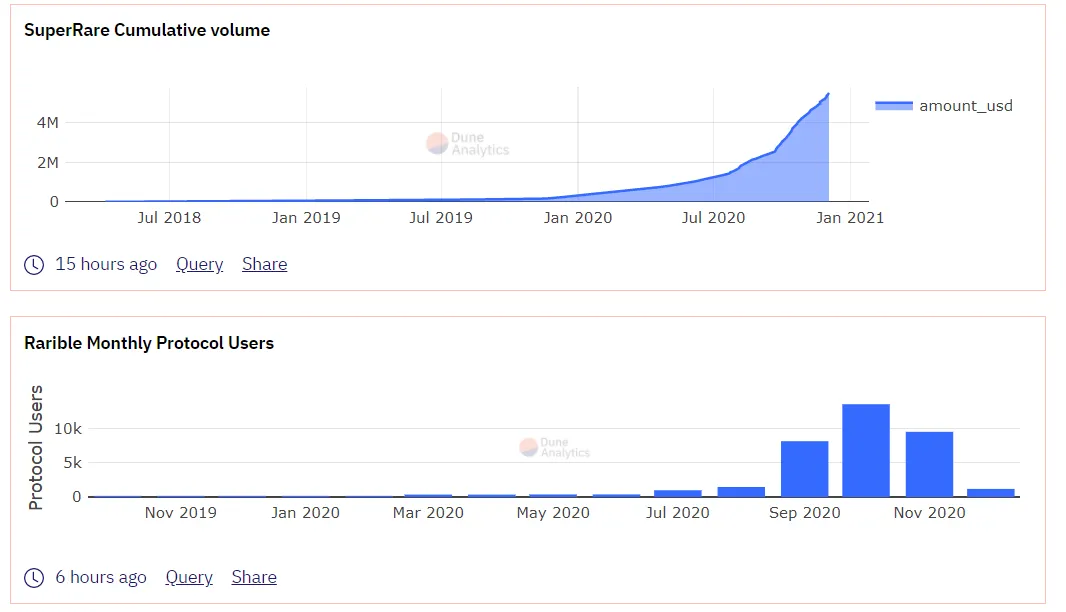Open Query link under SuperRare Cumulative volume
Screen dimensions: 1066x612
[199, 265]
